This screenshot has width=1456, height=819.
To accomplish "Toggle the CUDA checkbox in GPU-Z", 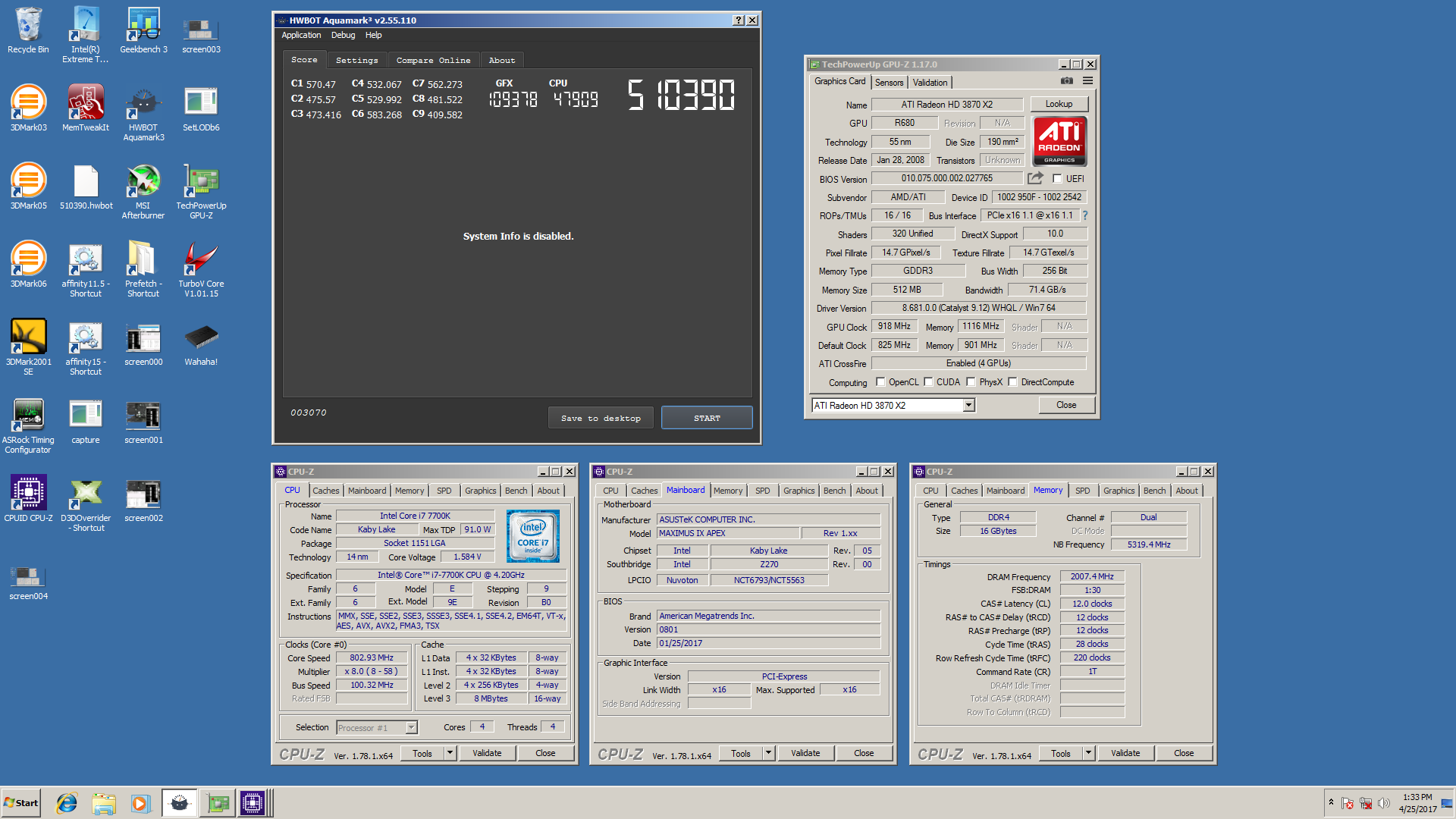I will coord(928,382).
